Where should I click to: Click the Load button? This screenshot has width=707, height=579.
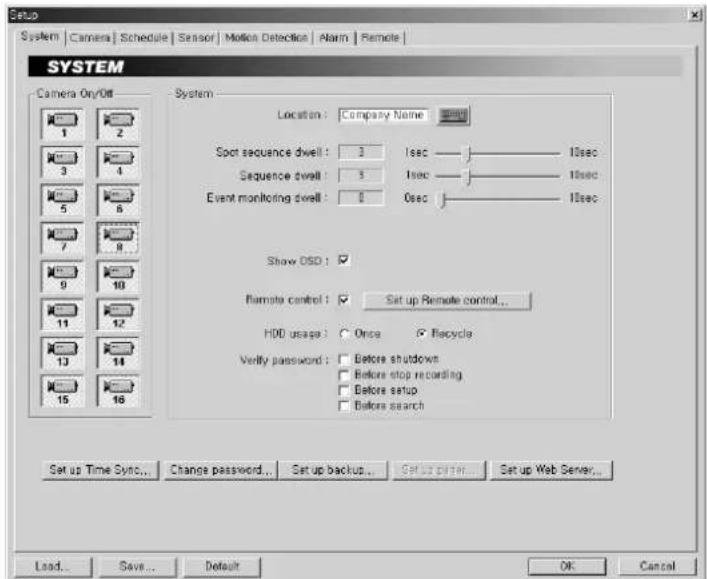tap(53, 566)
